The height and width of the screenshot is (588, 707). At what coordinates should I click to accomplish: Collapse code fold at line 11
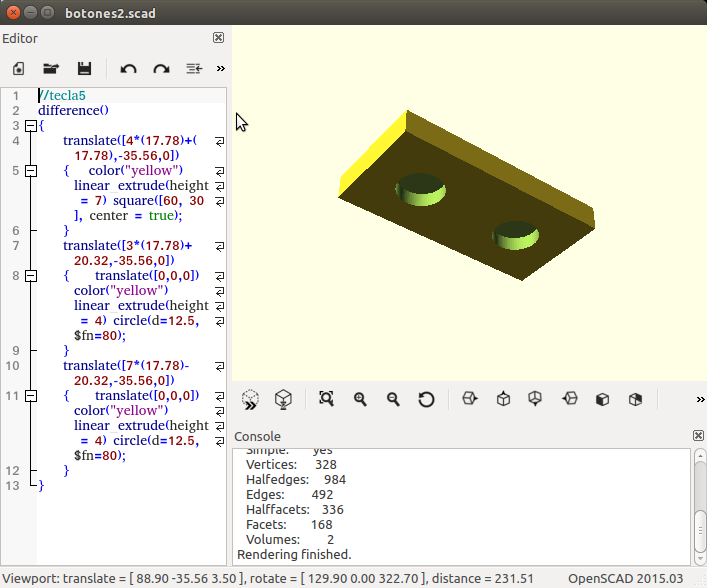click(31, 396)
